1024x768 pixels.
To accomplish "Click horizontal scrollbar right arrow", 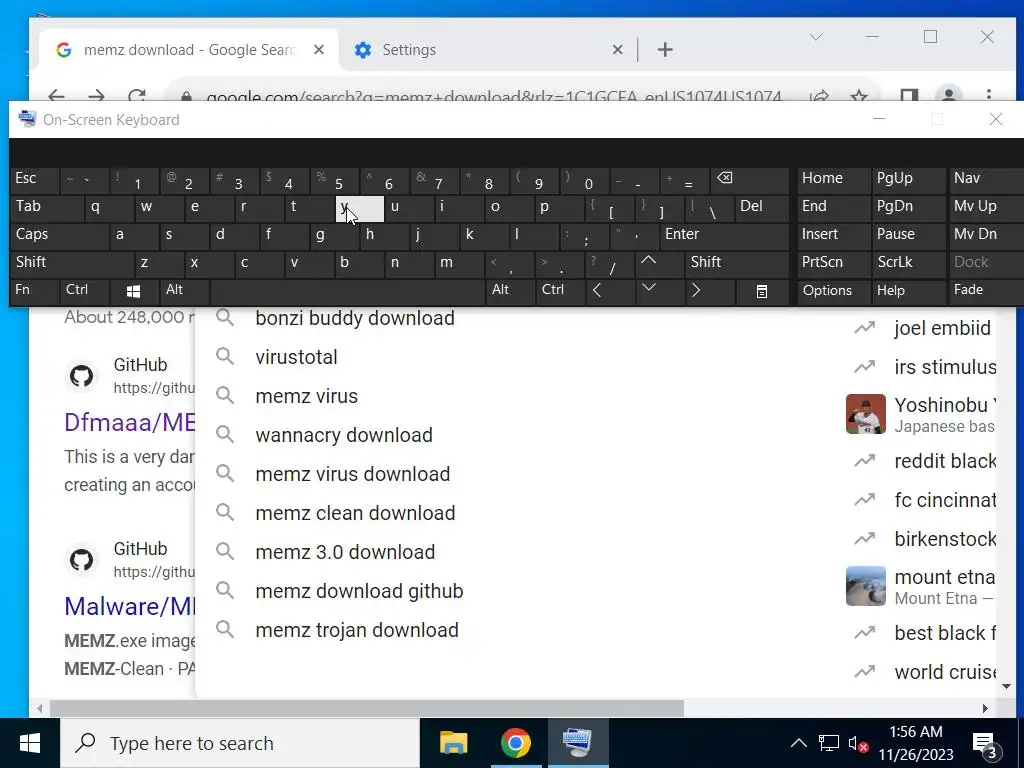I will (985, 708).
